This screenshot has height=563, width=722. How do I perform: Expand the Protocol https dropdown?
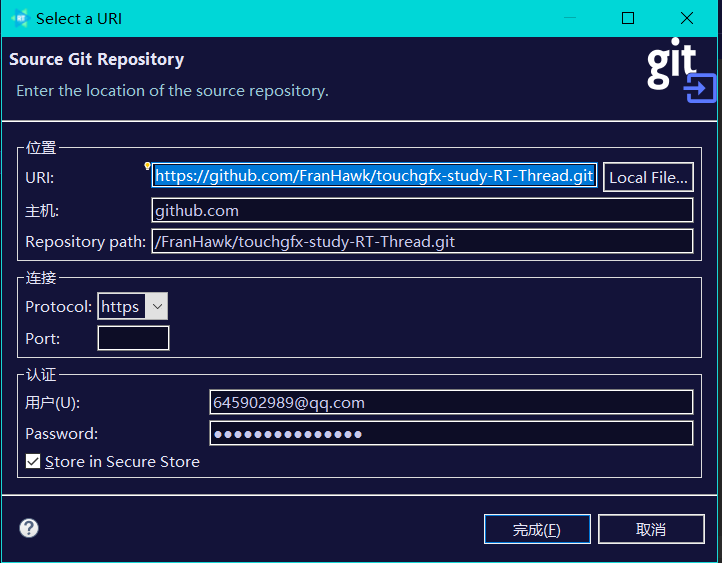click(x=157, y=306)
